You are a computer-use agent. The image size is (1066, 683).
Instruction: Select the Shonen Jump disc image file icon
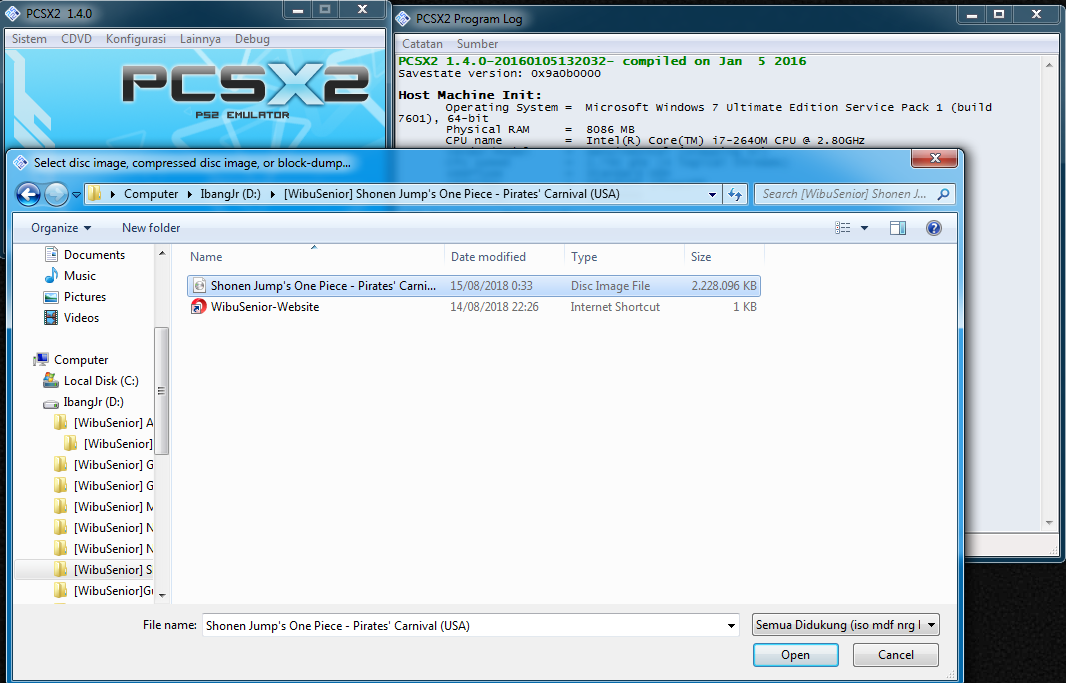point(198,285)
